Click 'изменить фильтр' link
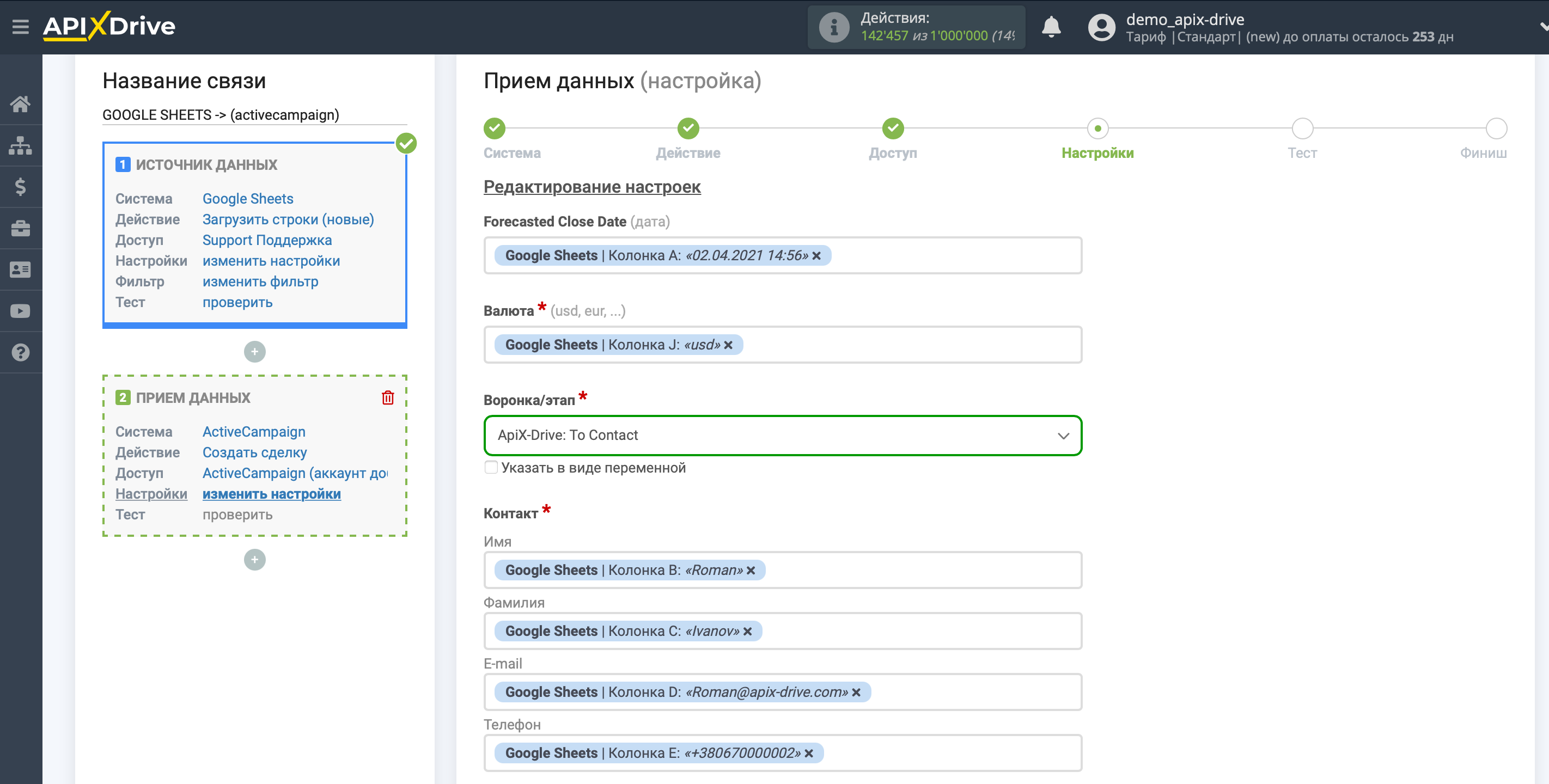Viewport: 1549px width, 784px height. coord(260,281)
